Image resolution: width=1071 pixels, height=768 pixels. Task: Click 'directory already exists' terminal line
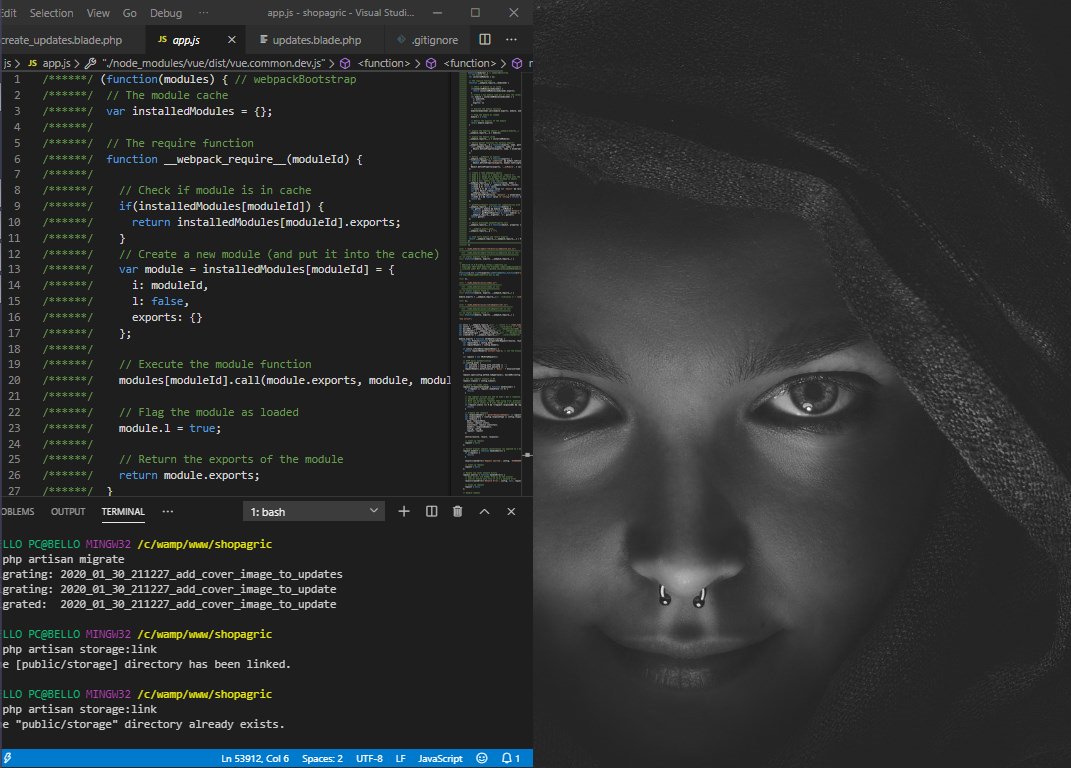143,724
